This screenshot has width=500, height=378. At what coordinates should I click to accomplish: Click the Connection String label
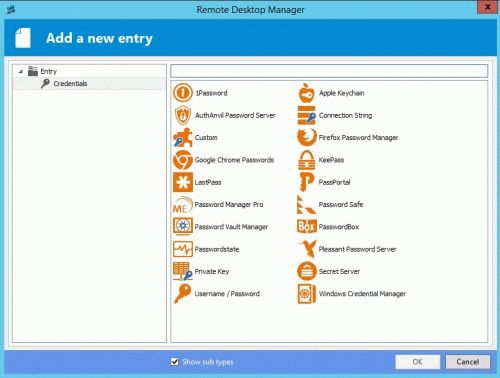(x=345, y=115)
